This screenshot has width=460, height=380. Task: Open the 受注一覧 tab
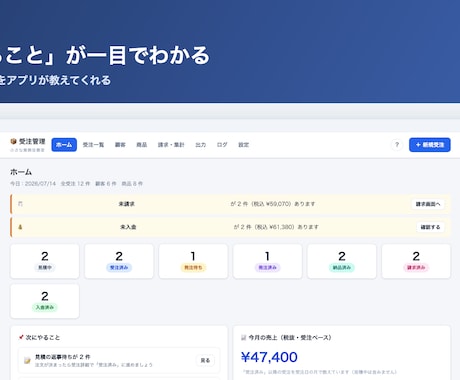[x=93, y=145]
